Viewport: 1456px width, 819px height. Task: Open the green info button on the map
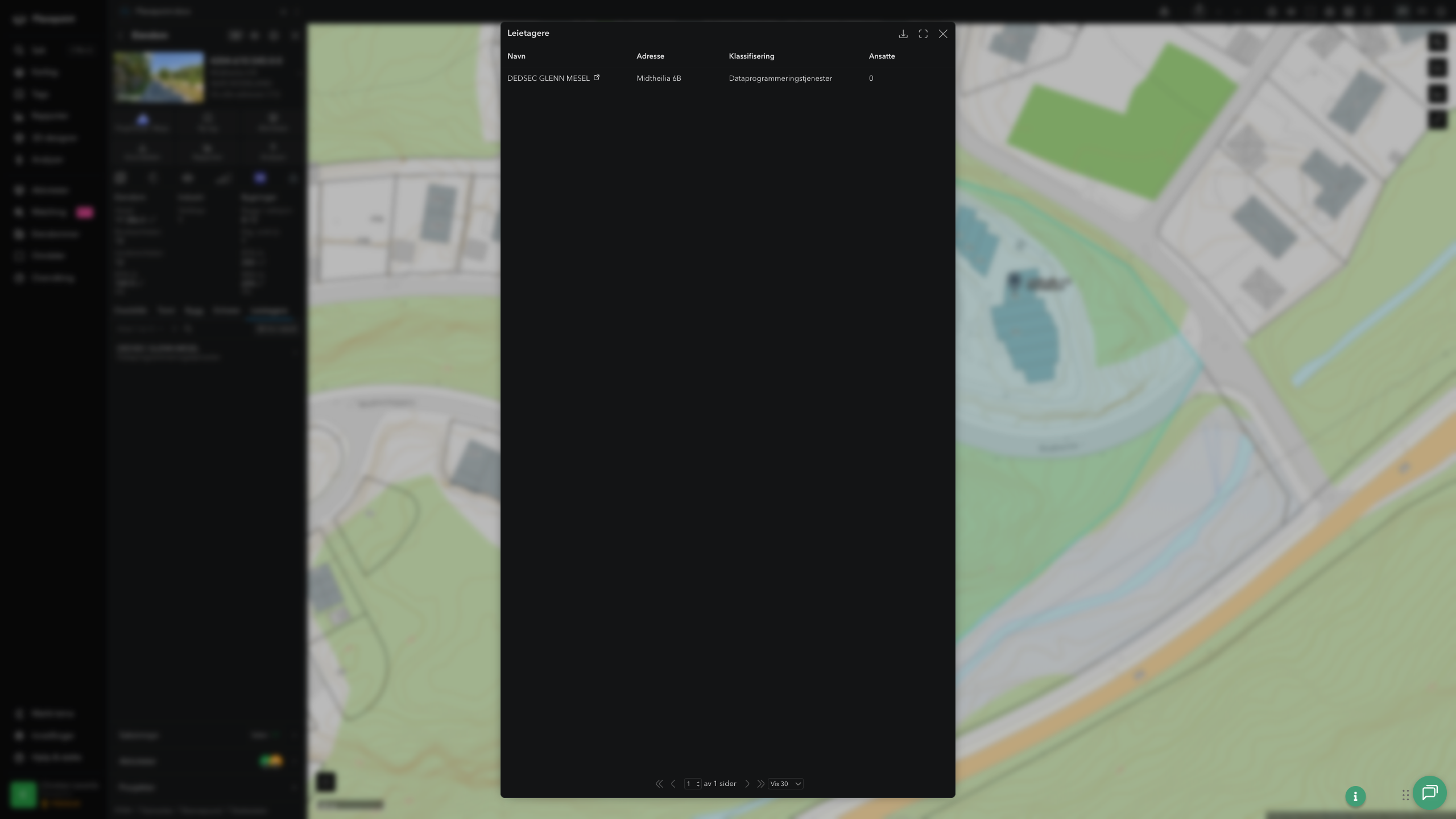[1355, 796]
